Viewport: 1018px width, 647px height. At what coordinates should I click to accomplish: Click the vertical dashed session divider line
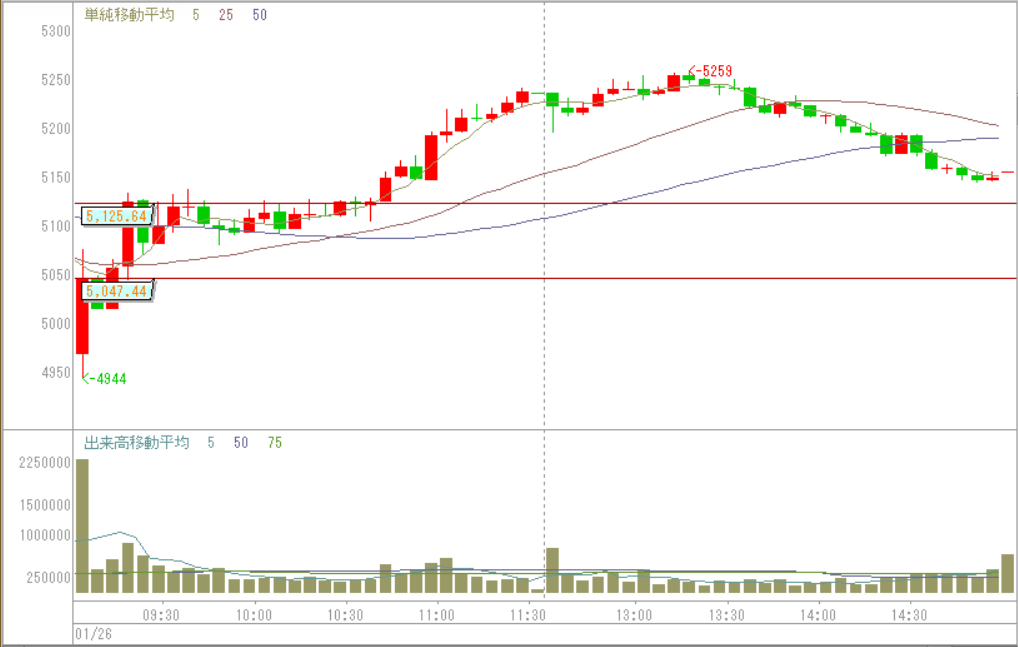(544, 300)
